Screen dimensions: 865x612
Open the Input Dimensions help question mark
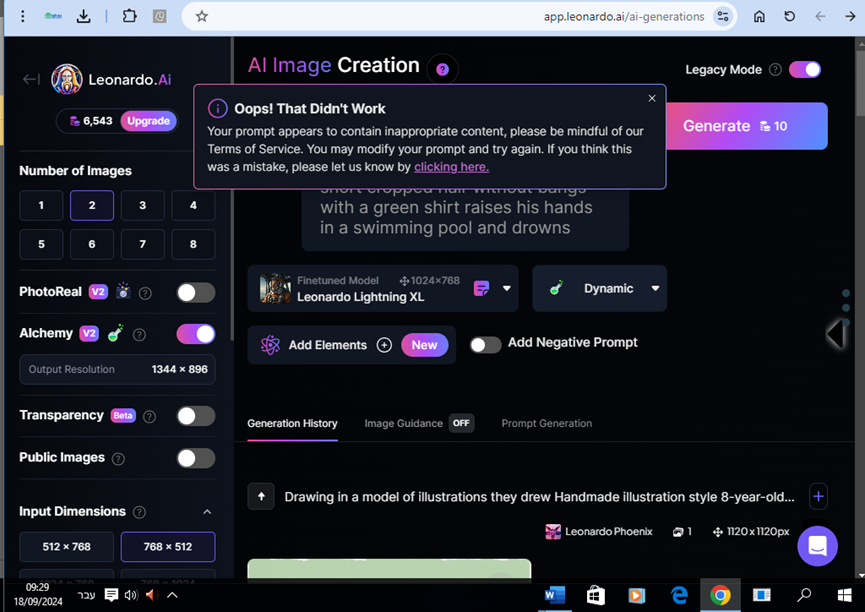140,512
